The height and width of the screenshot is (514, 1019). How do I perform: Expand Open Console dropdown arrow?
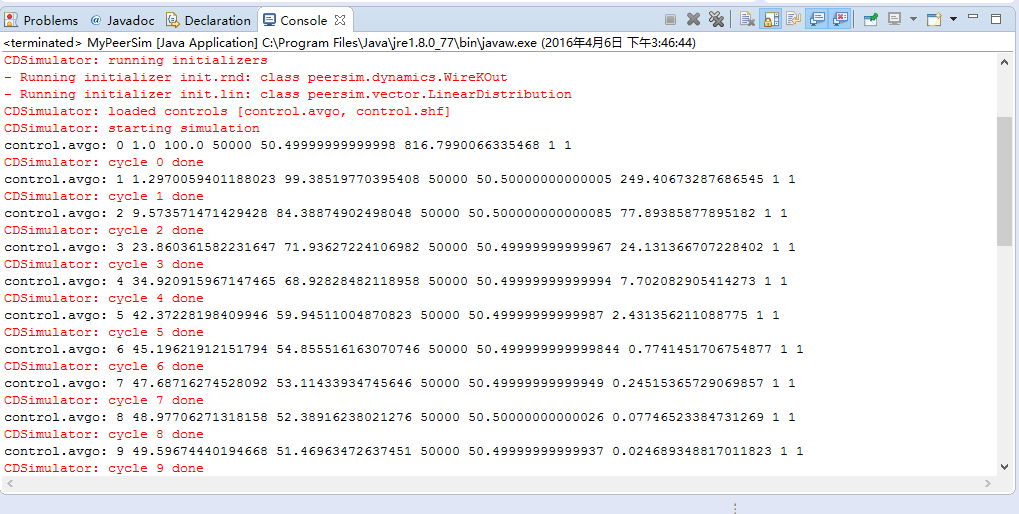click(x=953, y=19)
